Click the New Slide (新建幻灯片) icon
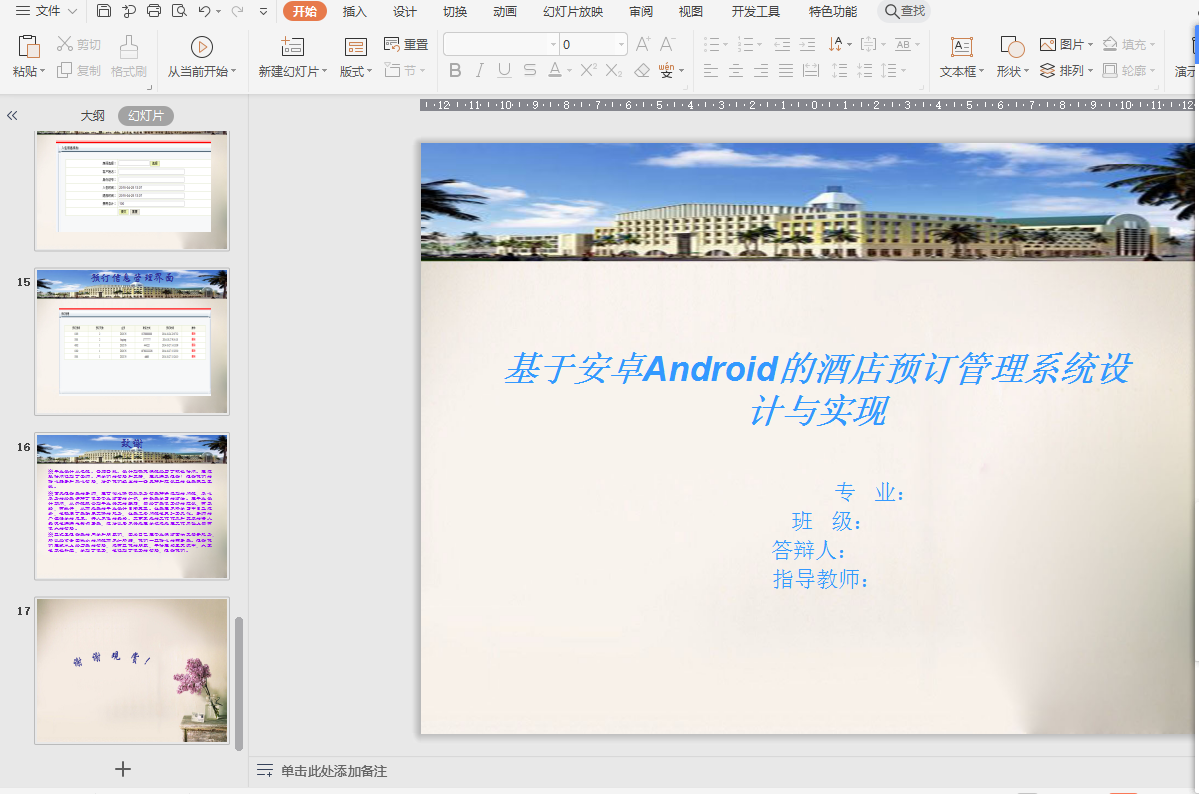The width and height of the screenshot is (1199, 794). point(292,47)
